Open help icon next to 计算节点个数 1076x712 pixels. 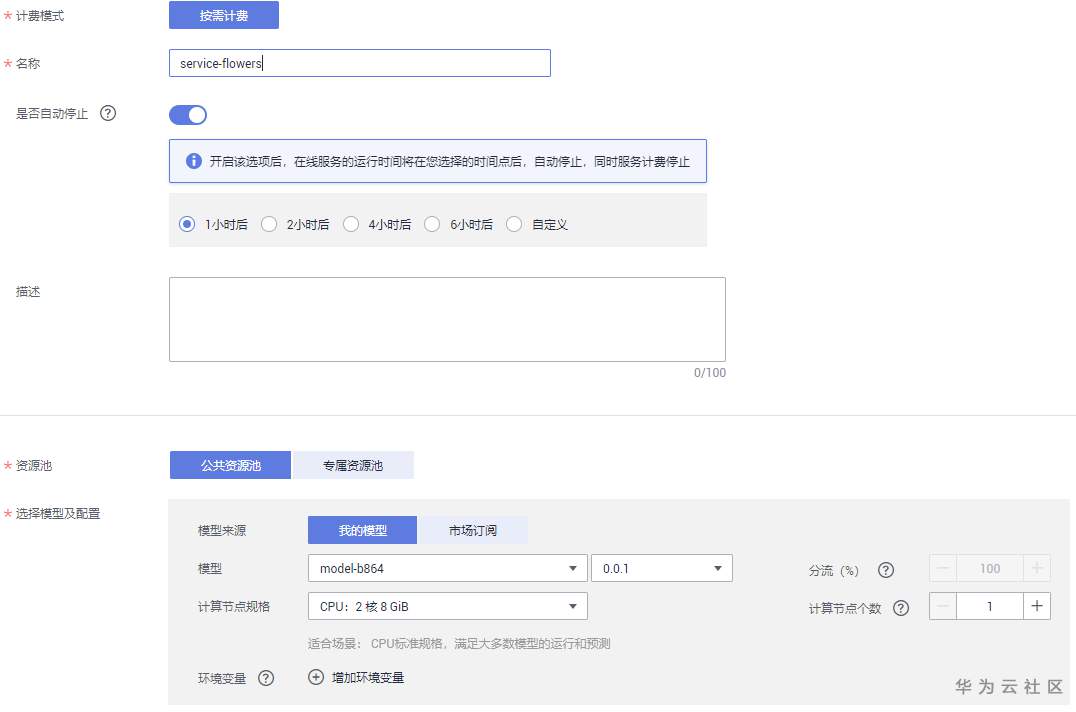900,608
